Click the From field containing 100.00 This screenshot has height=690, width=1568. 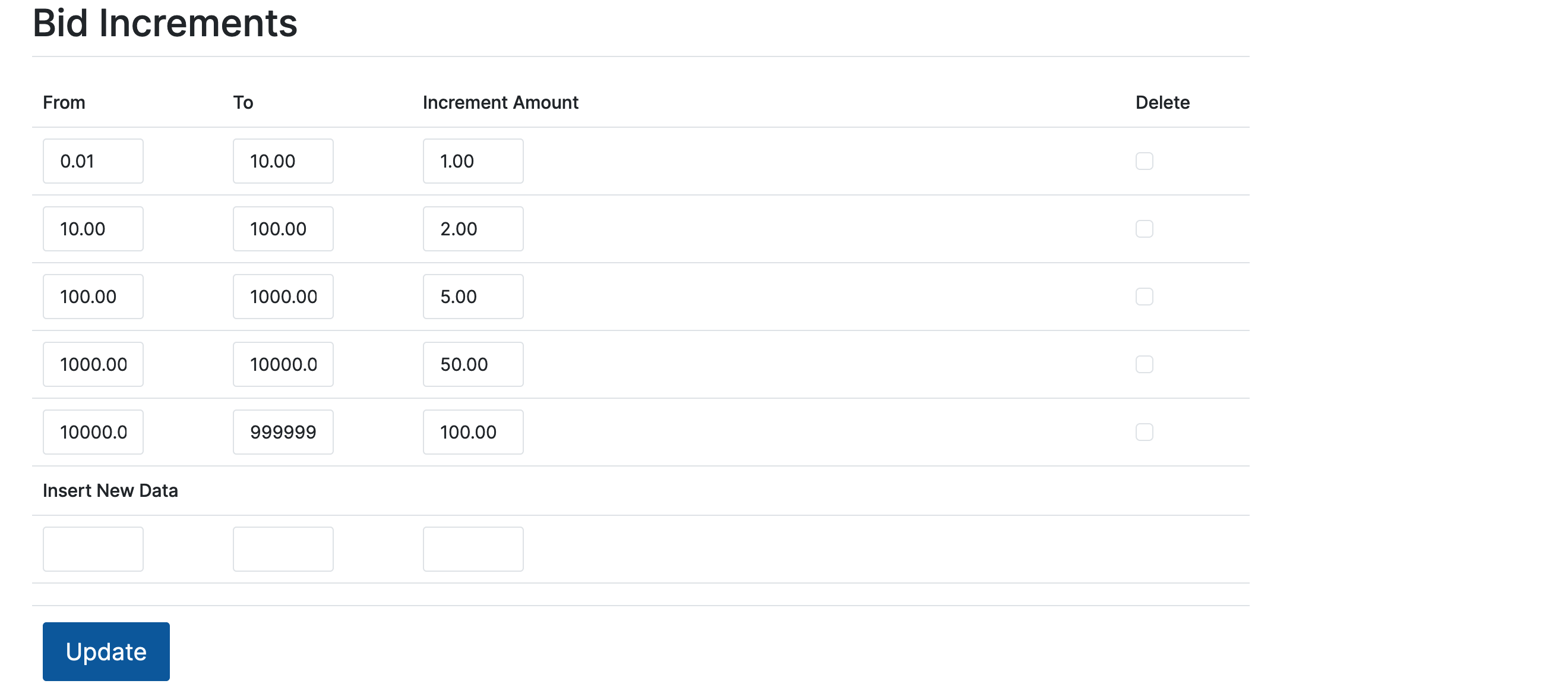pyautogui.click(x=93, y=297)
